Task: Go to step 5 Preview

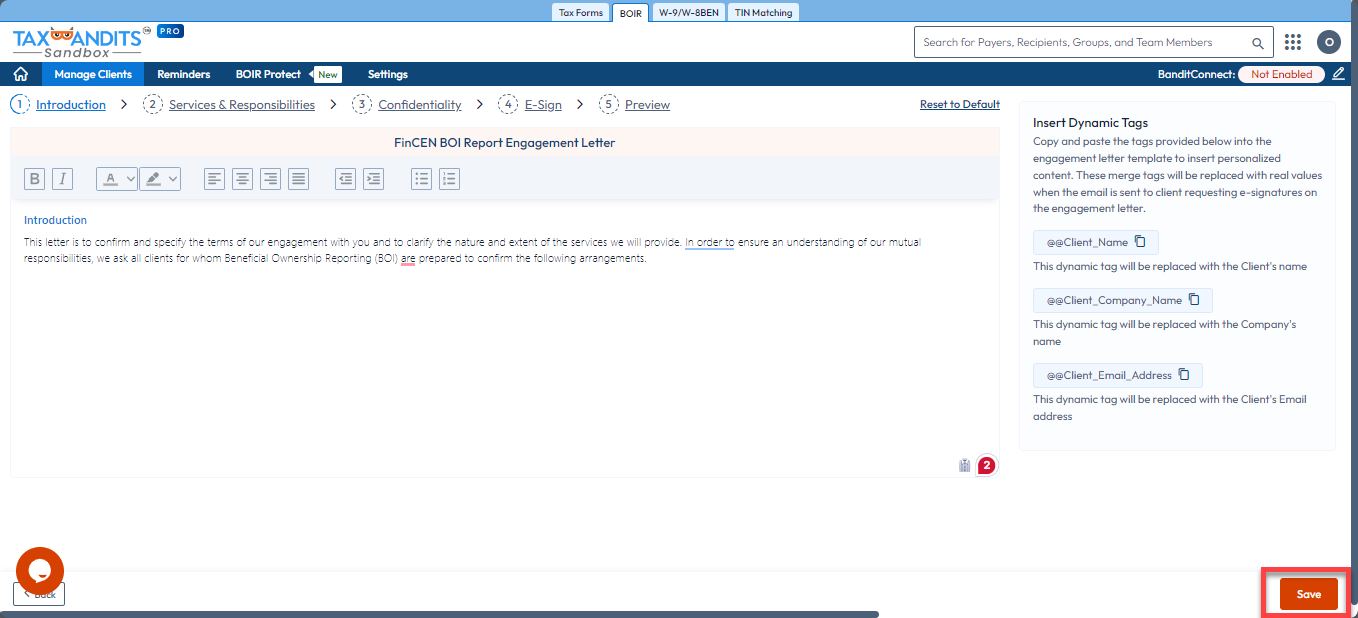Action: click(x=635, y=104)
